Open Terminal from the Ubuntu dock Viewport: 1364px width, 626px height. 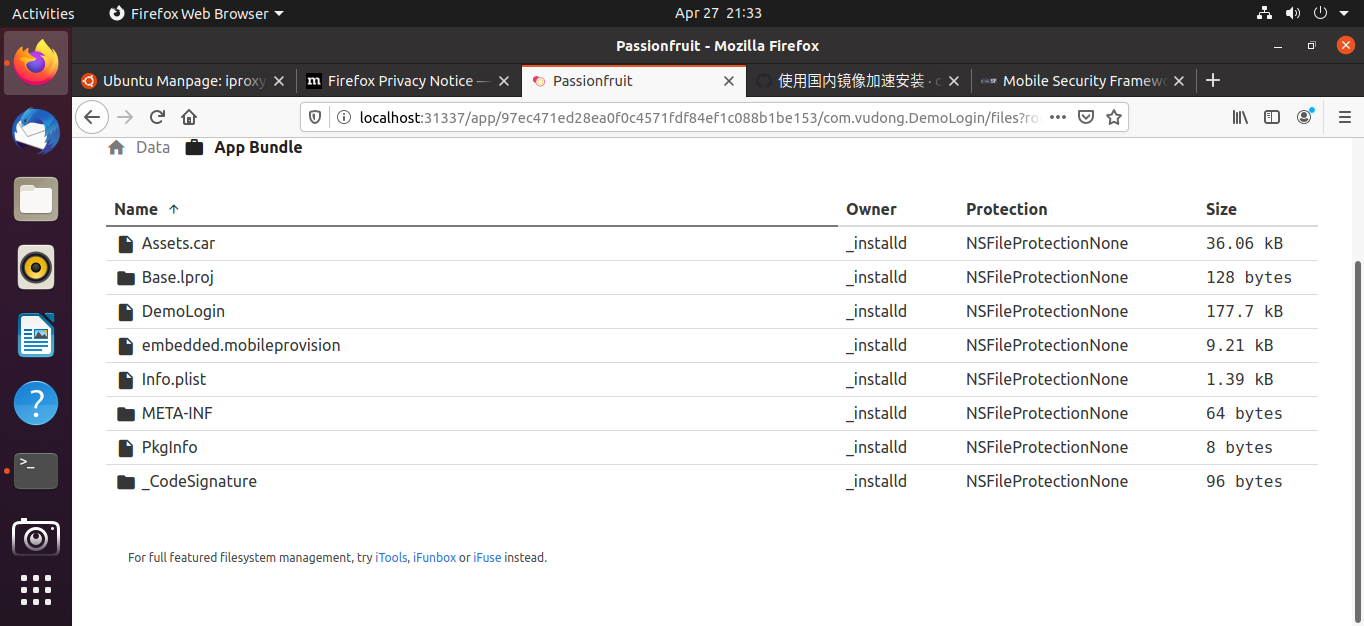click(36, 470)
